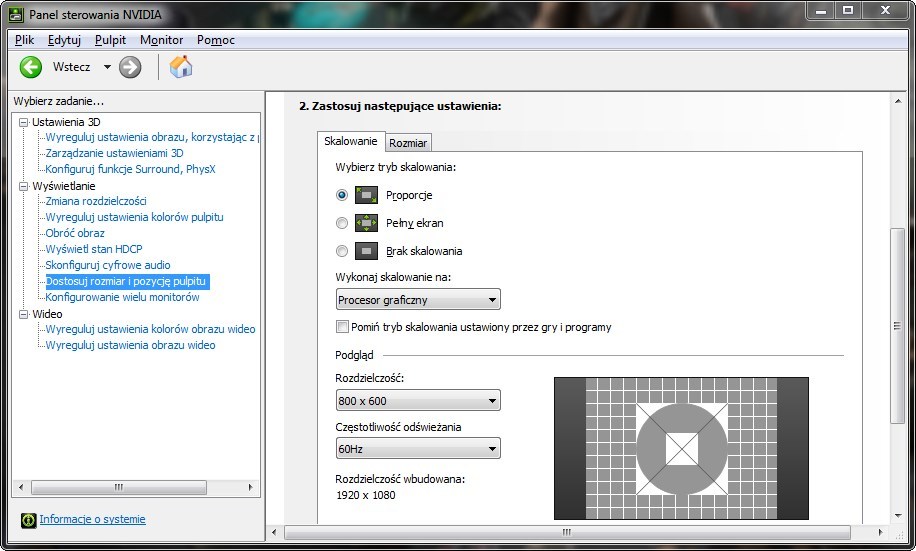Open Wyreguluj ustawienia kolorów pulpitu

134,217
